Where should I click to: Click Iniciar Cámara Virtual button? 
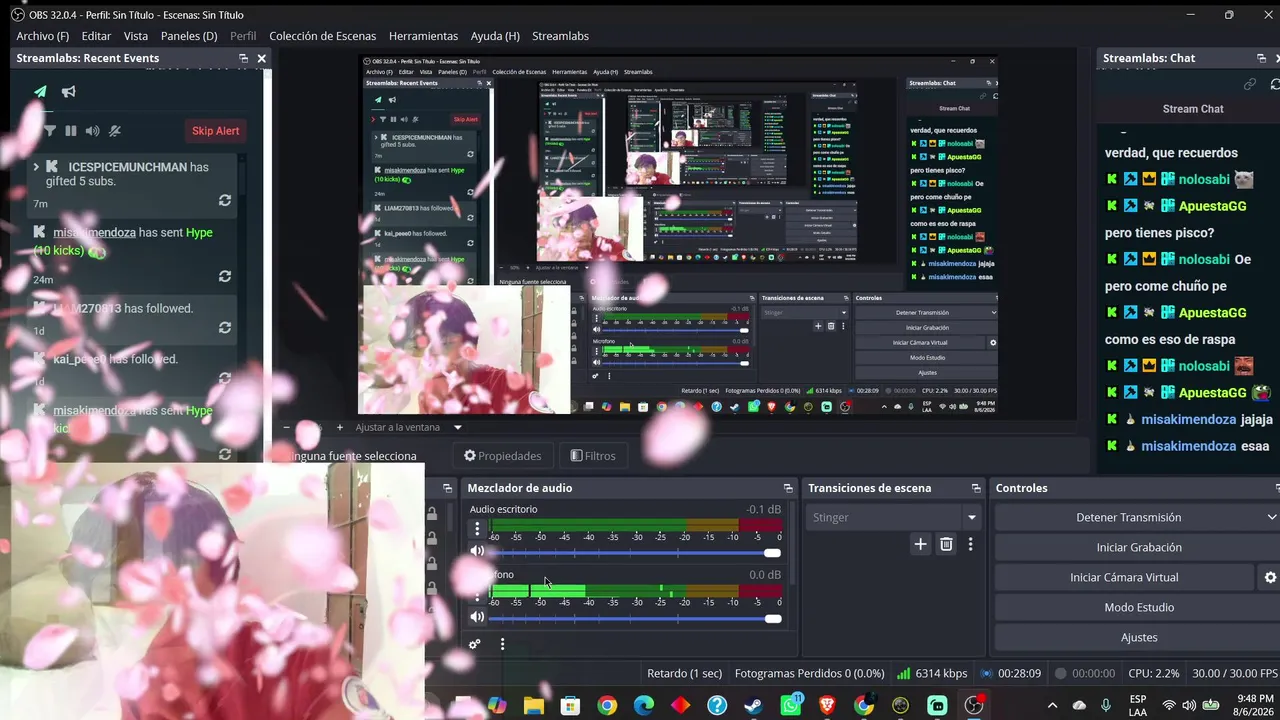pos(1124,577)
